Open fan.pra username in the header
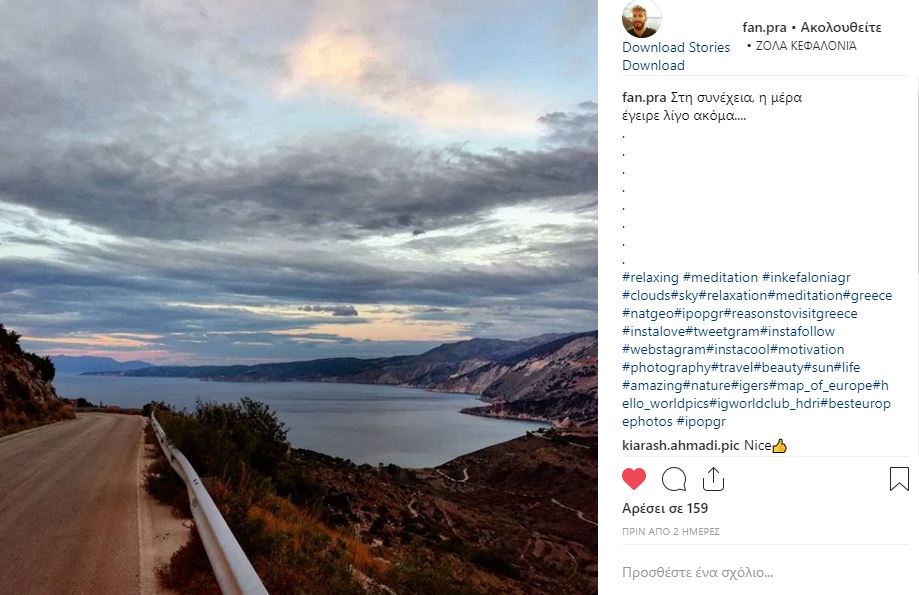 click(x=764, y=28)
